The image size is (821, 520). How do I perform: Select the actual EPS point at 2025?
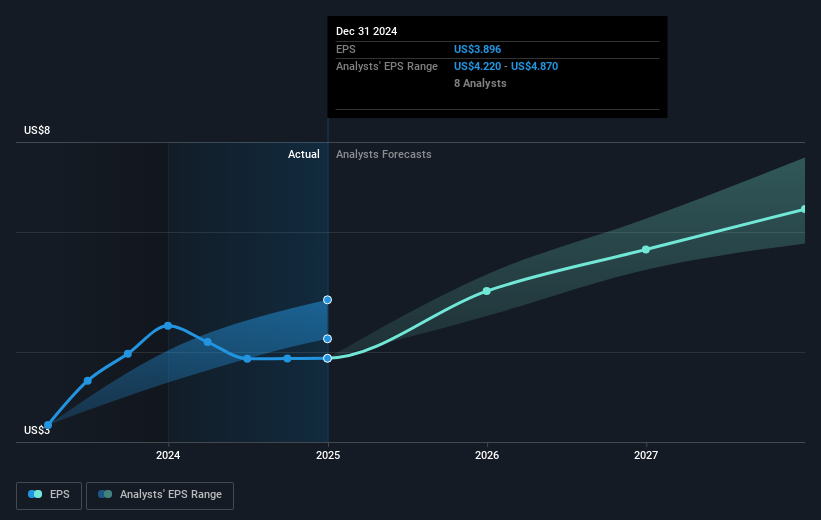327,358
